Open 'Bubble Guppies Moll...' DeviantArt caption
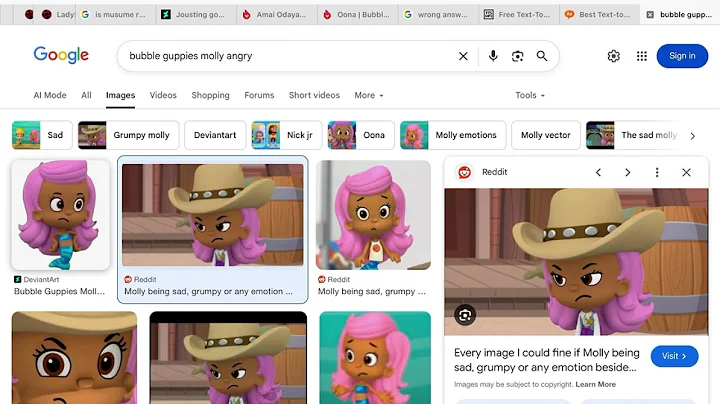This screenshot has height=404, width=720. pos(59,292)
